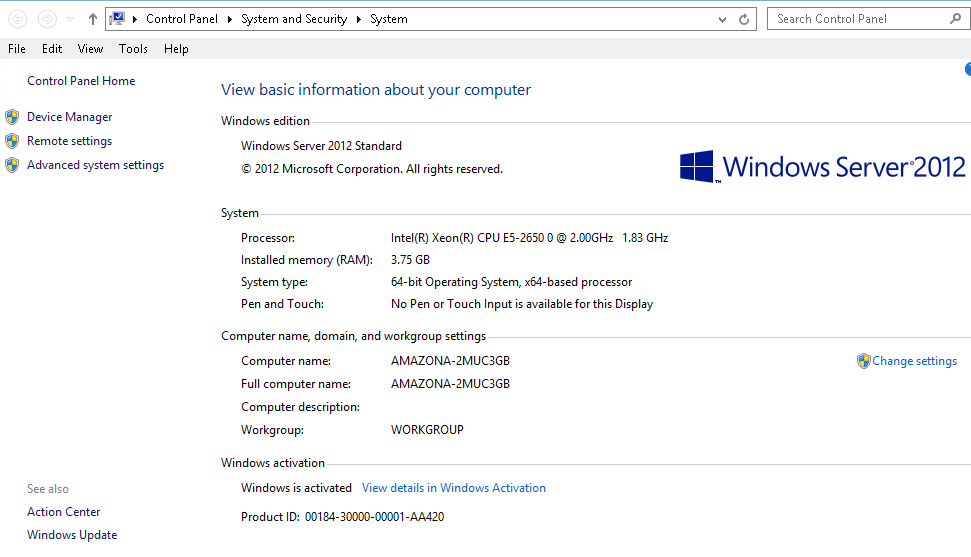Viewport: 971px width, 557px height.
Task: Click Full computer name value AMAZONA-2MUC3GB
Action: pos(450,384)
